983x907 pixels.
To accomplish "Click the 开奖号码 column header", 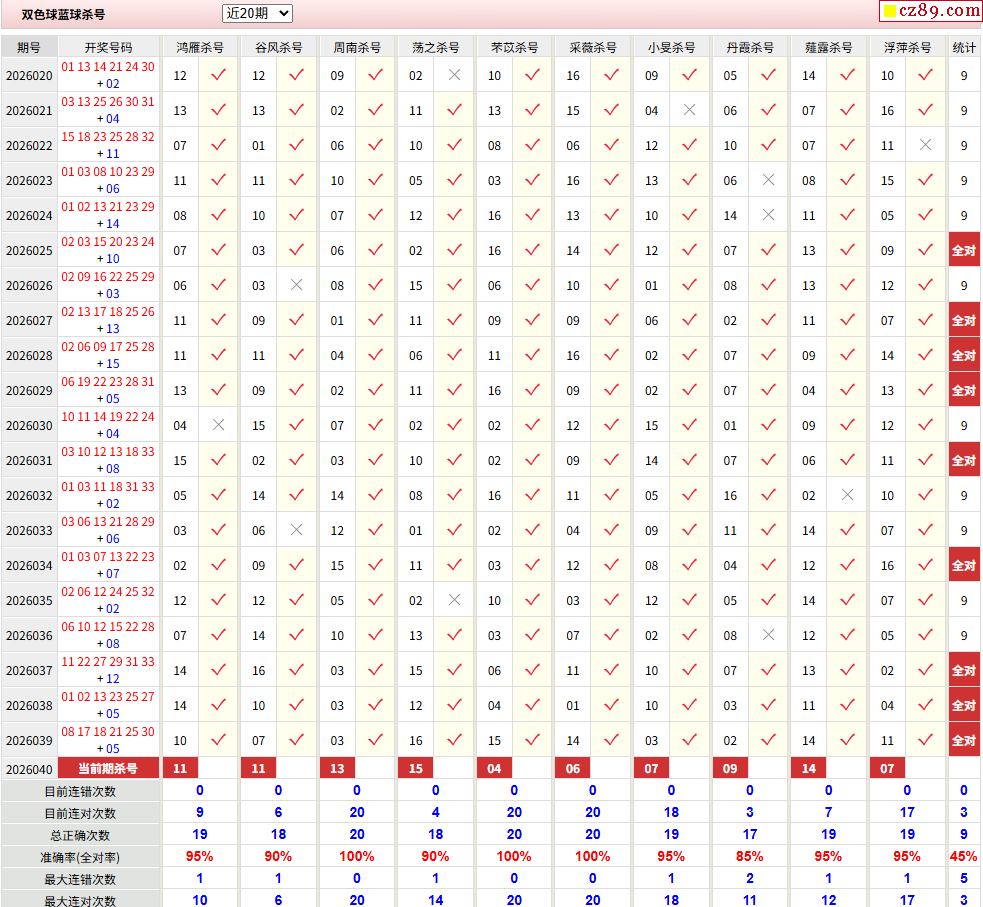I will click(108, 47).
